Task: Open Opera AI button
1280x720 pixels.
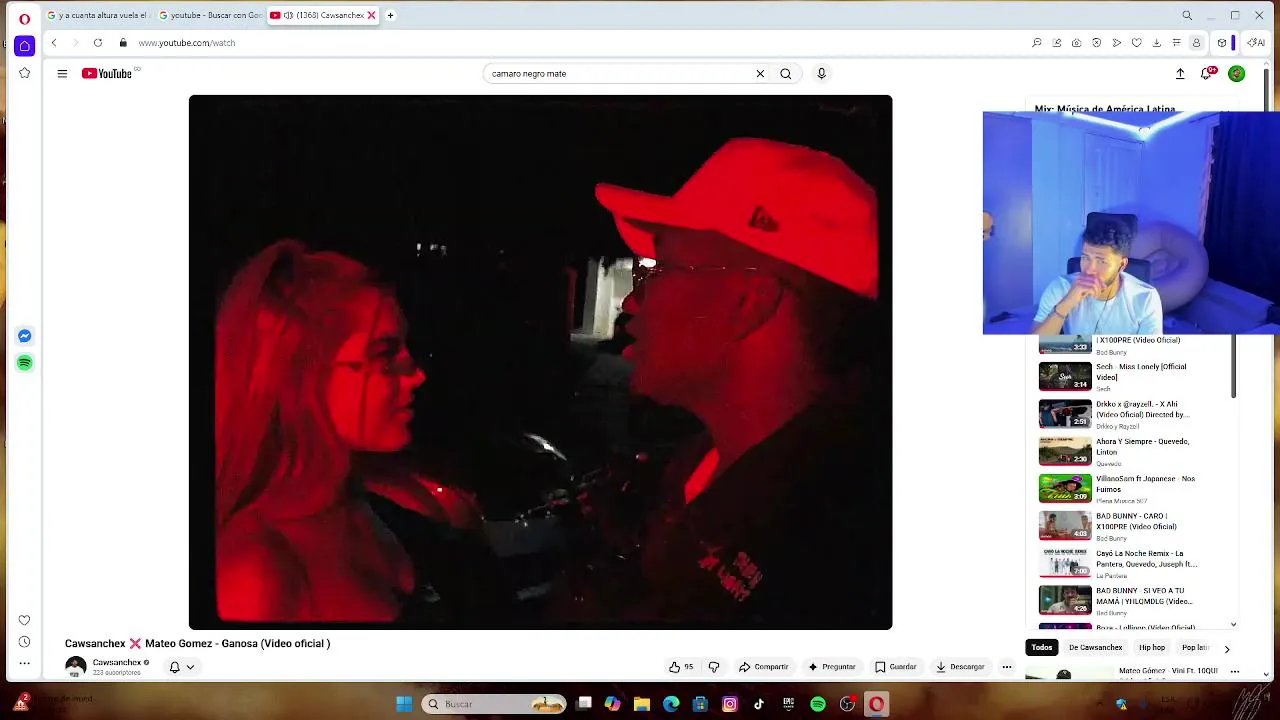Action: (1256, 43)
